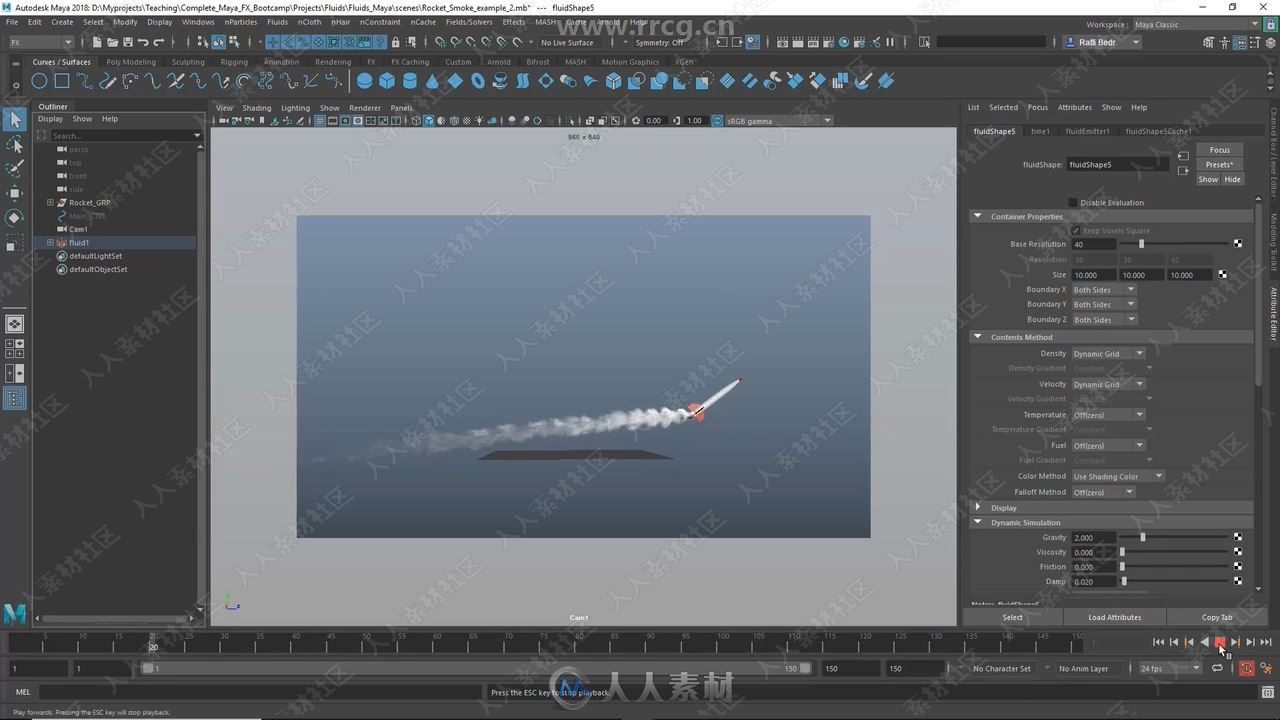Switch to the Poly Modeling shelf tab
The width and height of the screenshot is (1280, 720).
(131, 62)
